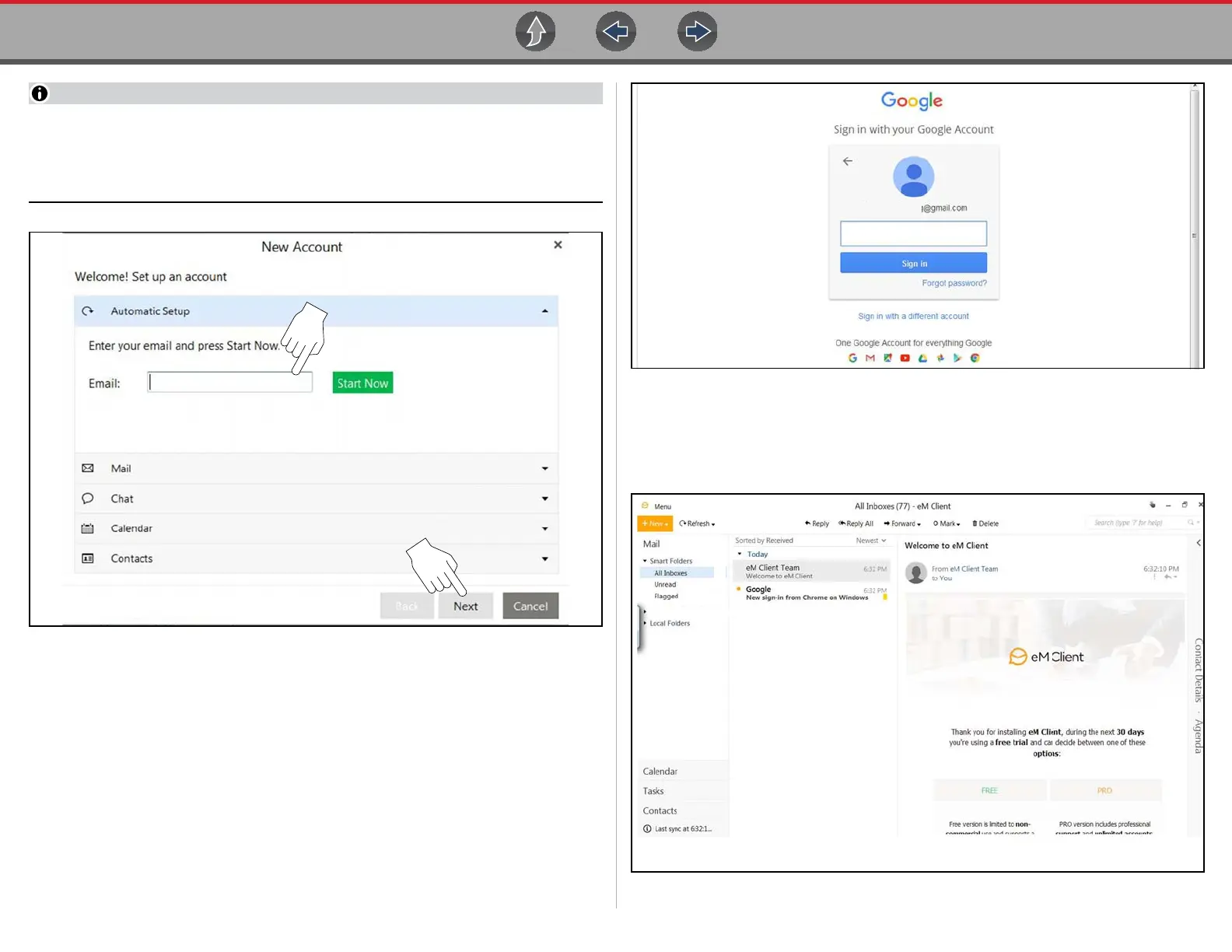Click the Mail envelope icon
Viewport: 1232px width, 952px height.
point(88,468)
